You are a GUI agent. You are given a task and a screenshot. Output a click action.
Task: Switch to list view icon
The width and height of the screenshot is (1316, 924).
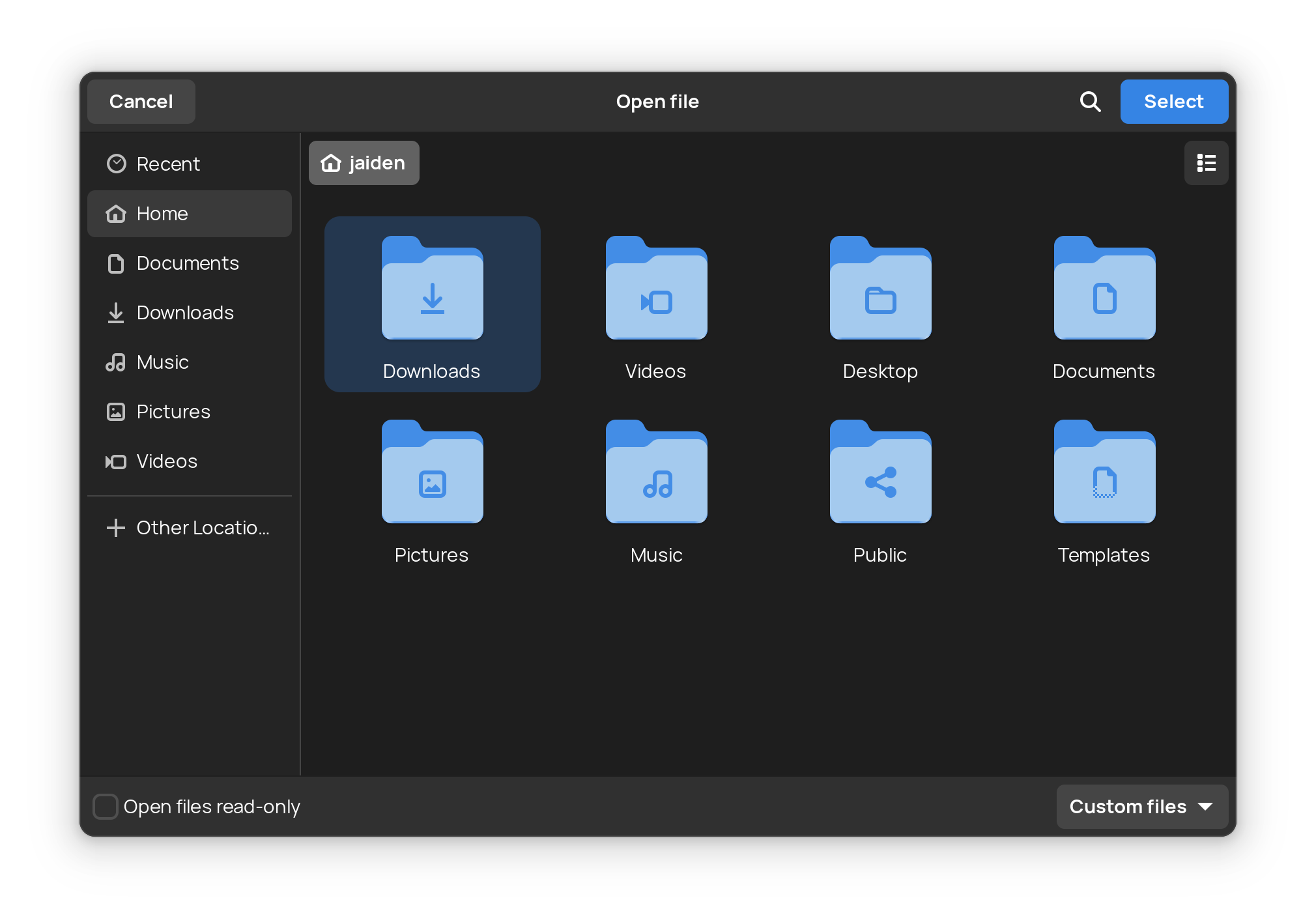[1206, 163]
